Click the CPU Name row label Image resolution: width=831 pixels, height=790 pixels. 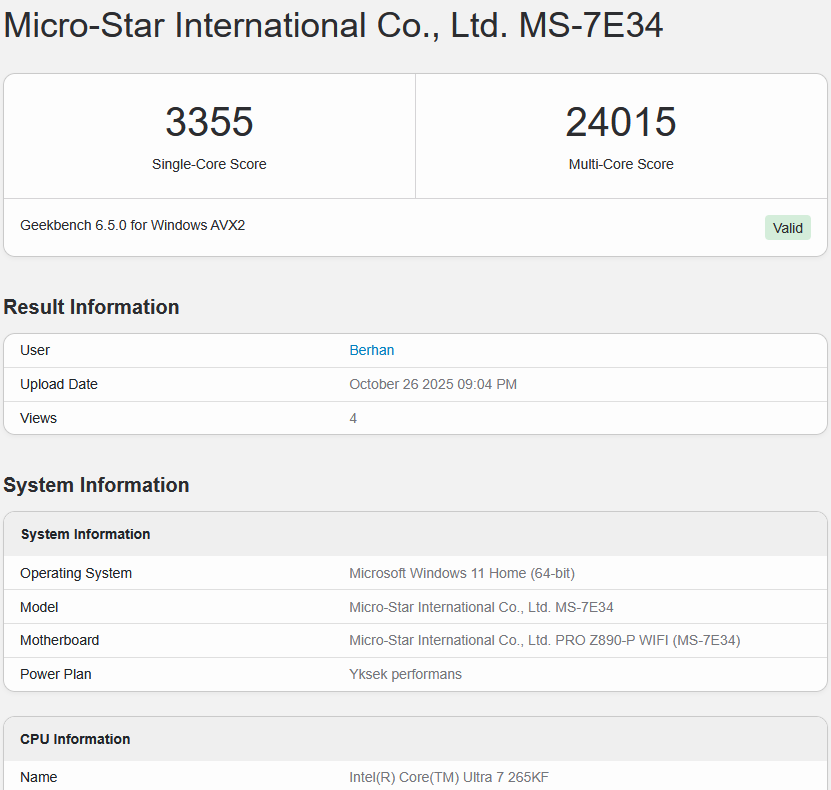[x=39, y=777]
